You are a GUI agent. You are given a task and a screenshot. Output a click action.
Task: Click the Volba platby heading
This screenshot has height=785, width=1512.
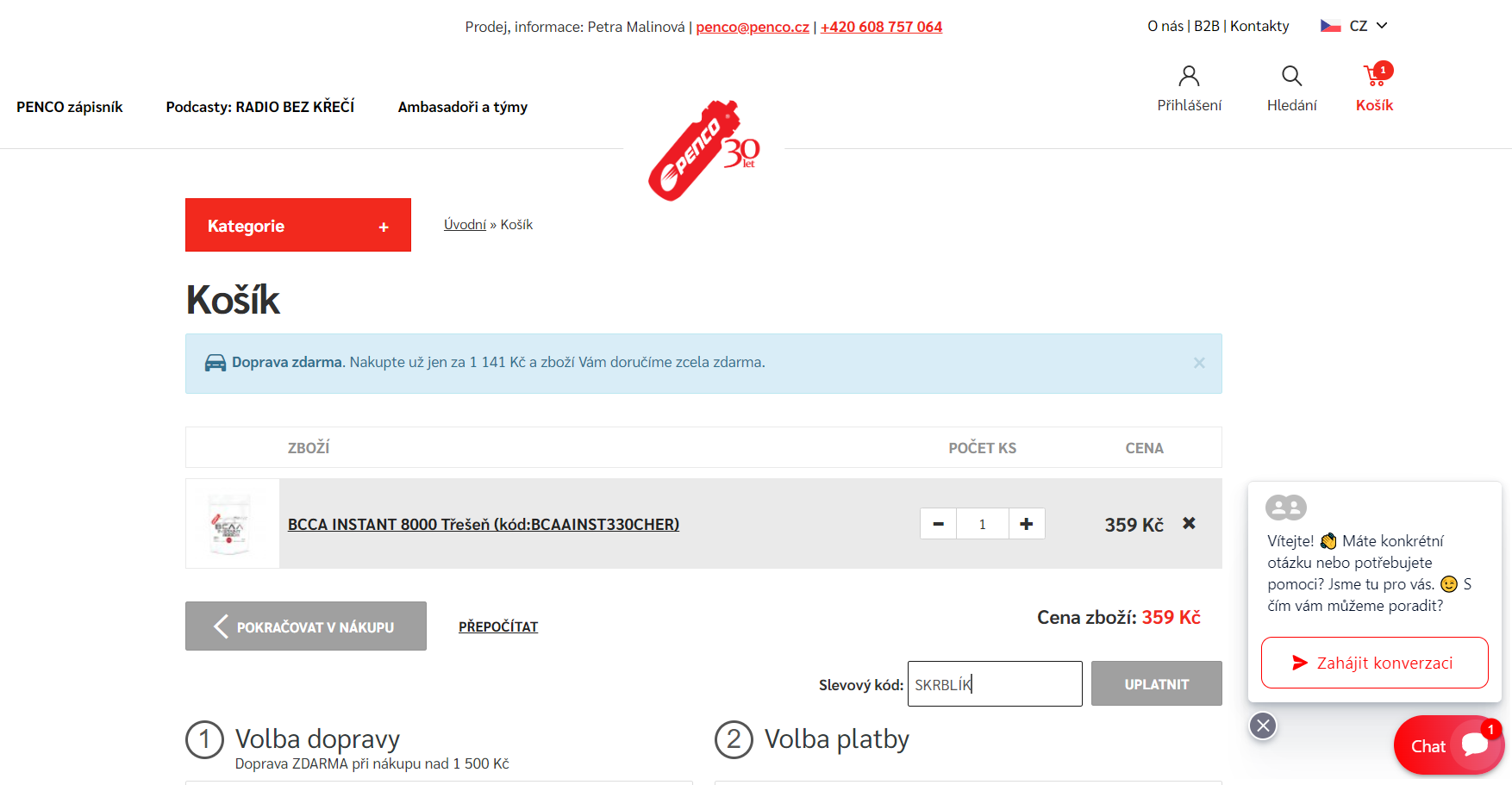coord(836,738)
